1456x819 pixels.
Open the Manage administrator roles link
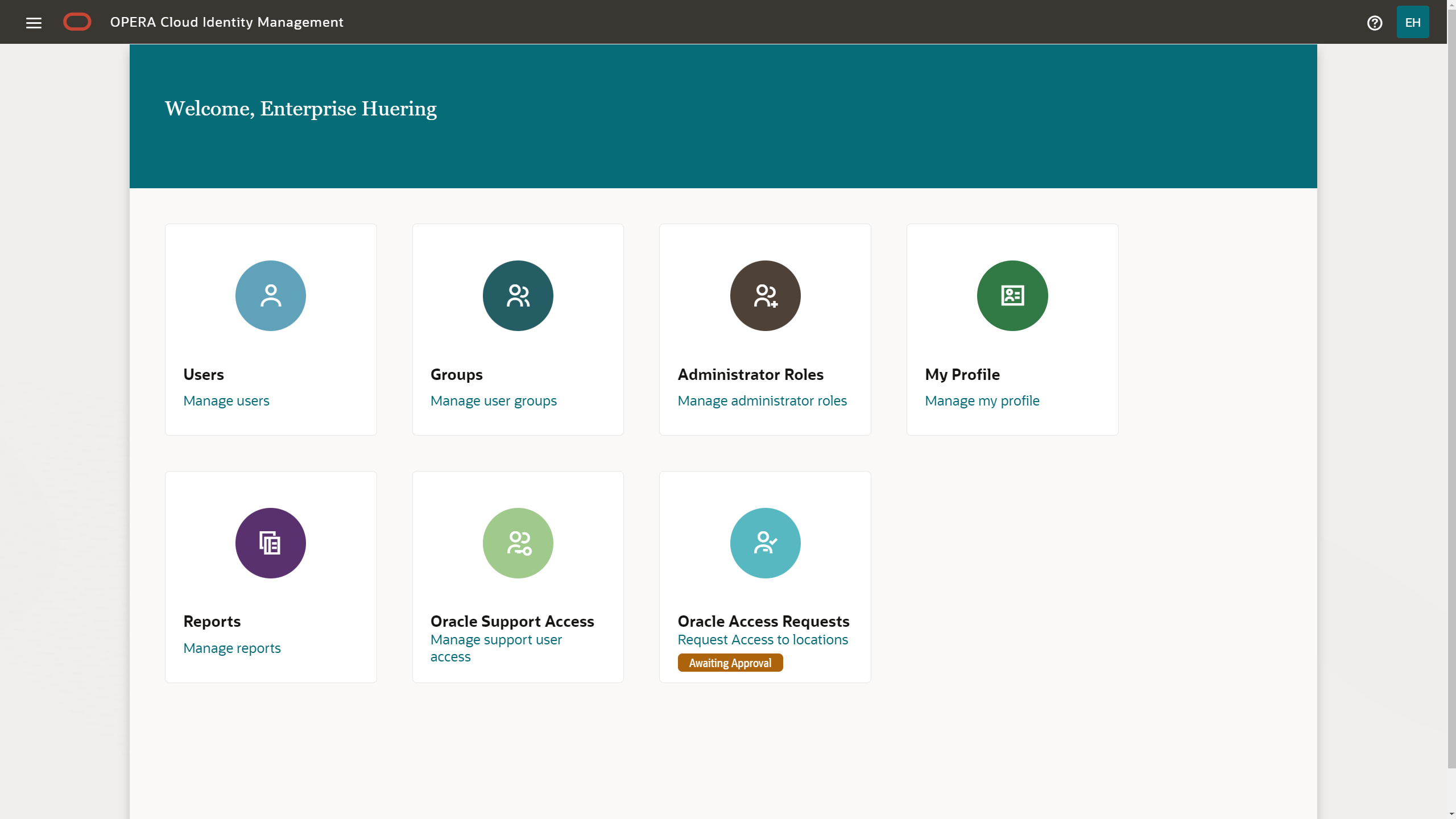(x=762, y=400)
